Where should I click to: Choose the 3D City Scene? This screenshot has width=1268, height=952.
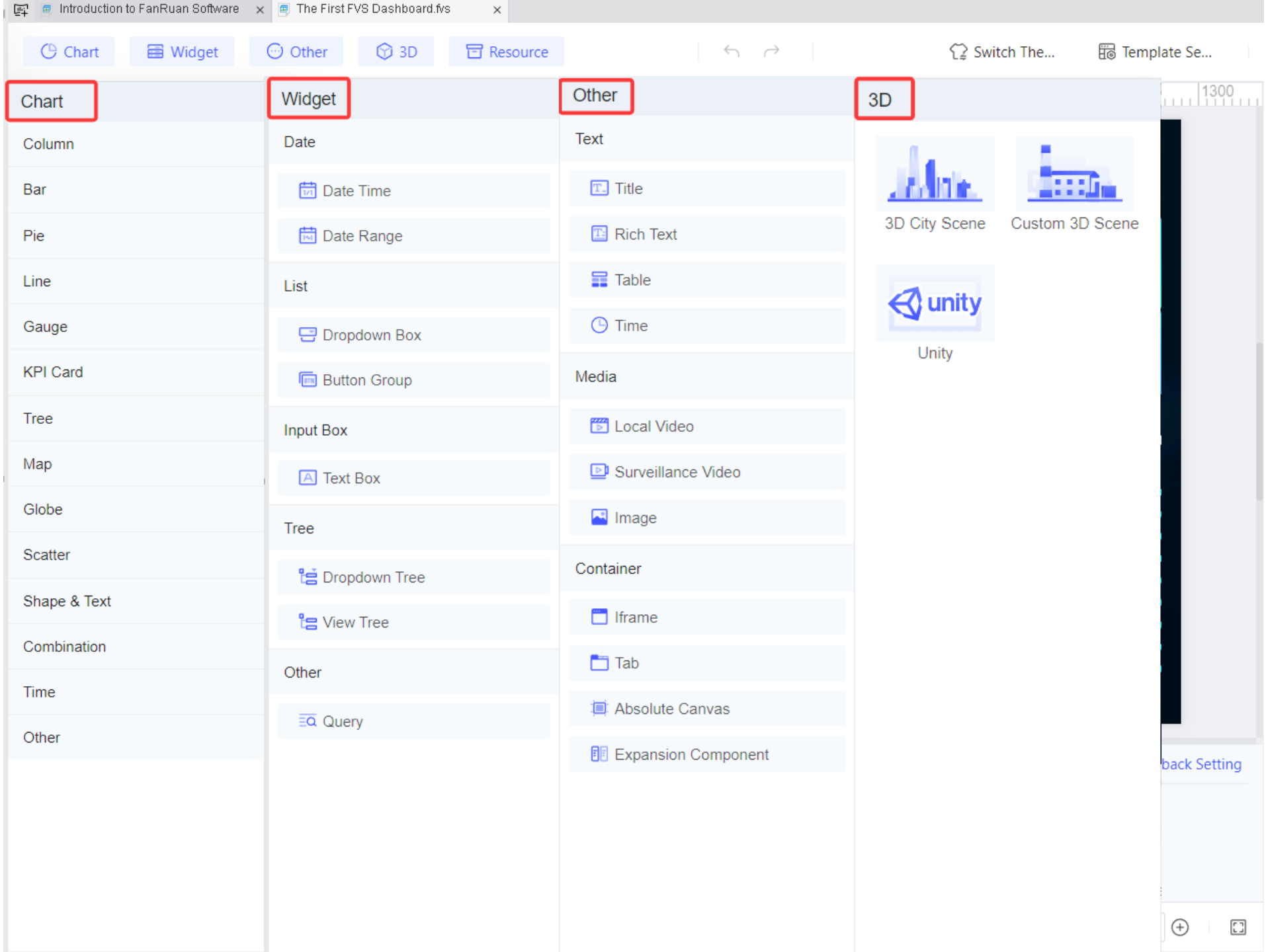coord(935,173)
